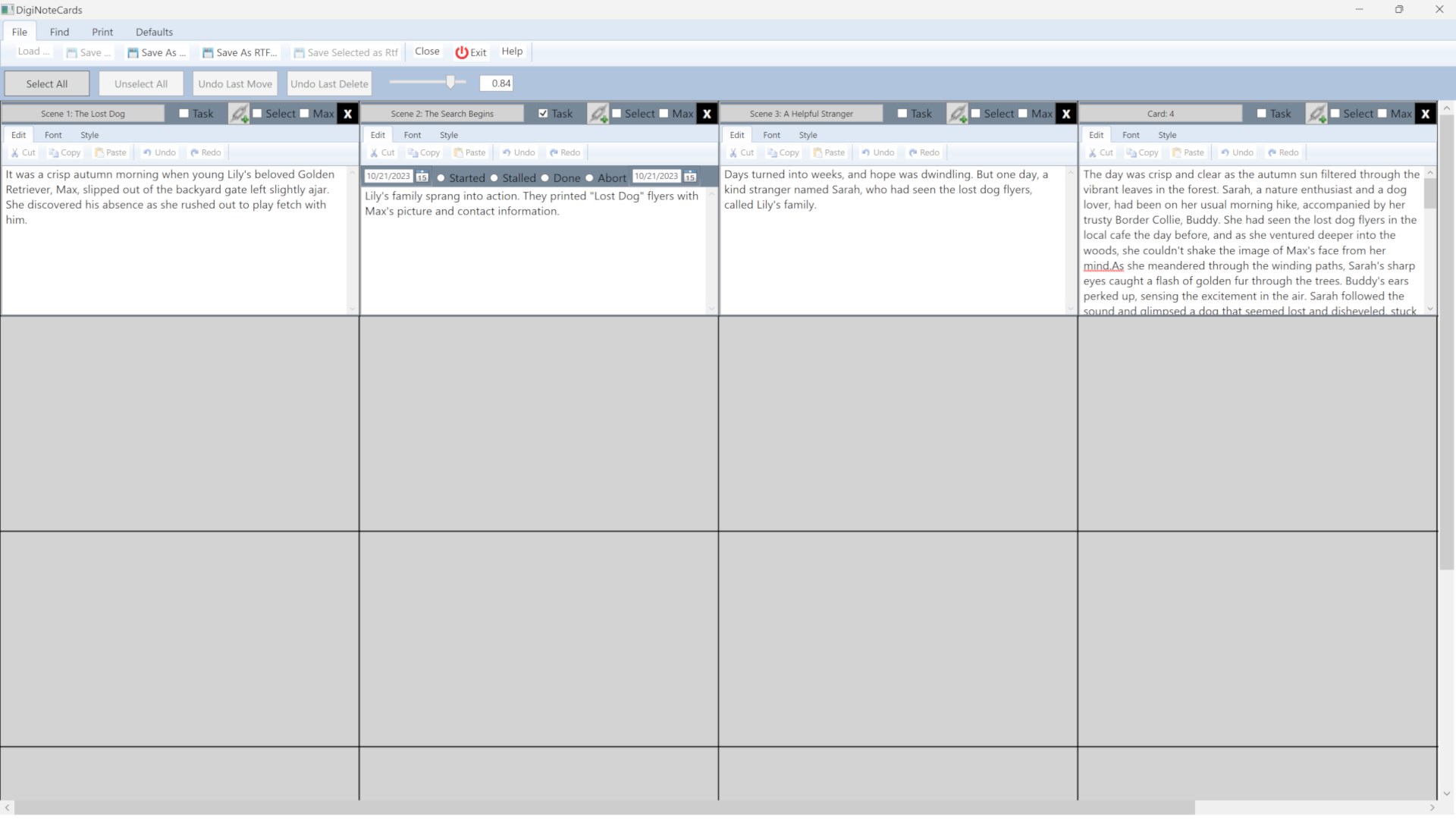
Task: Click Paste icon in Scene 3 card
Action: 817,152
